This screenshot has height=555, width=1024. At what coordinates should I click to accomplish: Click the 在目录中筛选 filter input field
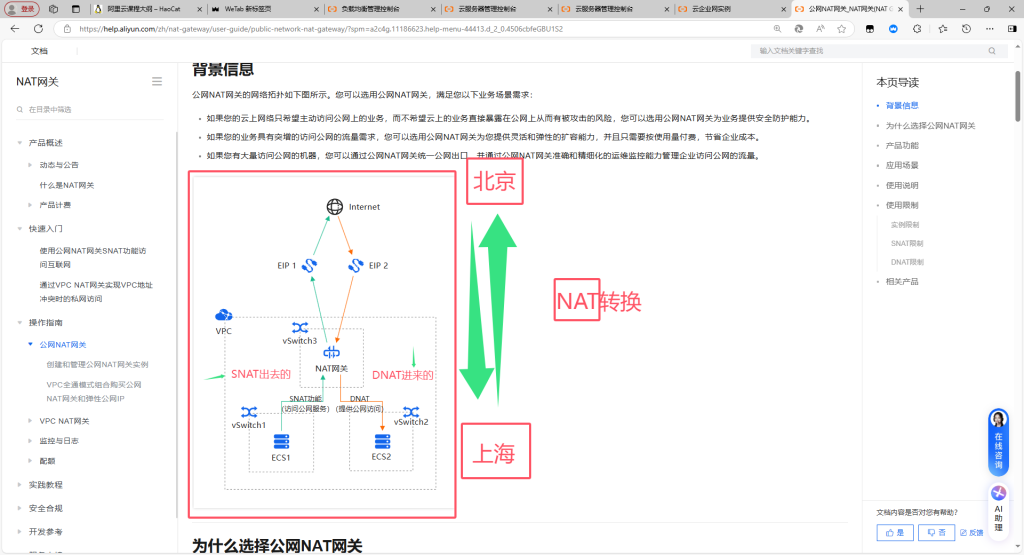click(90, 109)
